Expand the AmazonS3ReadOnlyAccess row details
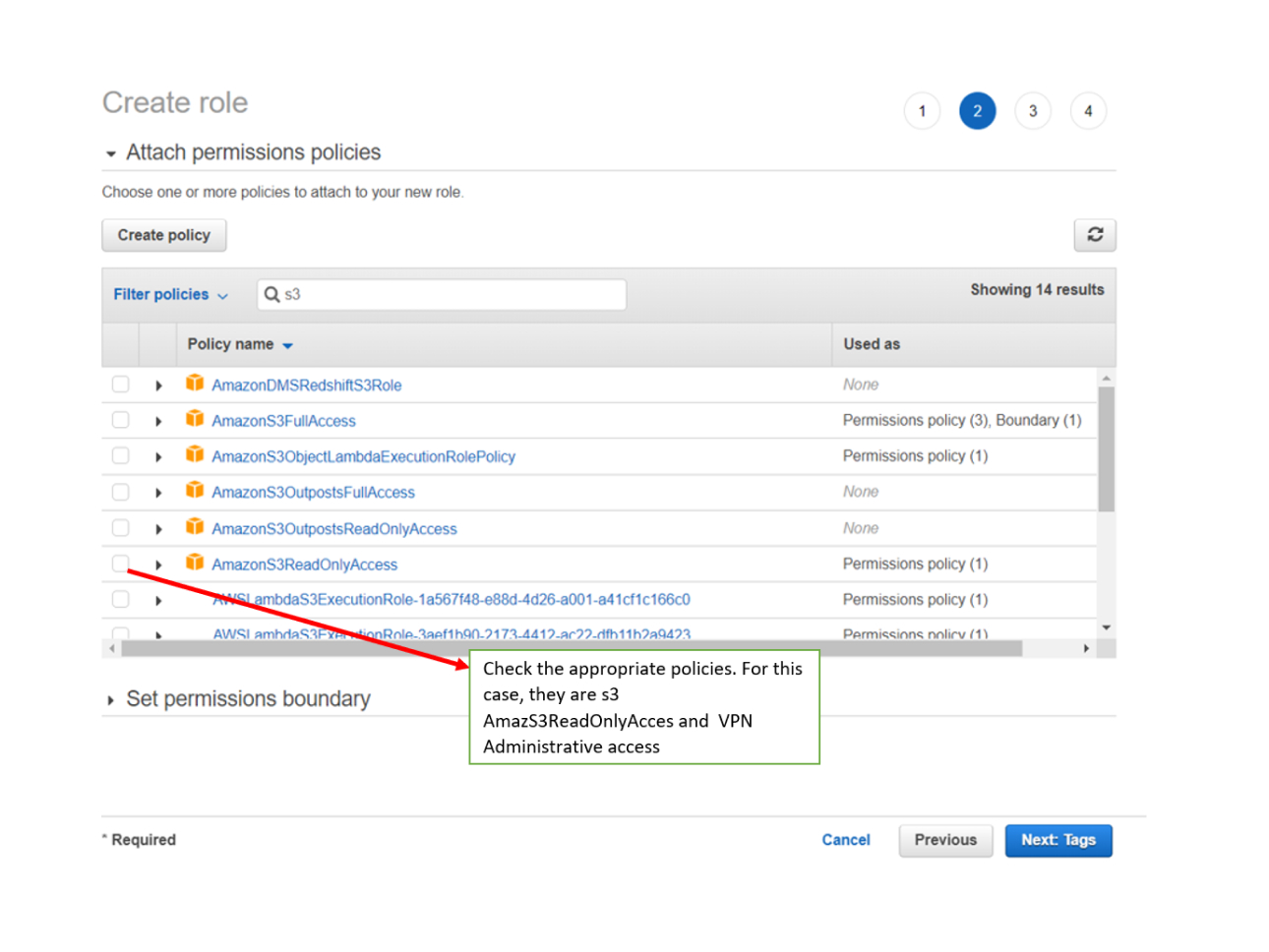The width and height of the screenshot is (1269, 952). pos(158,565)
